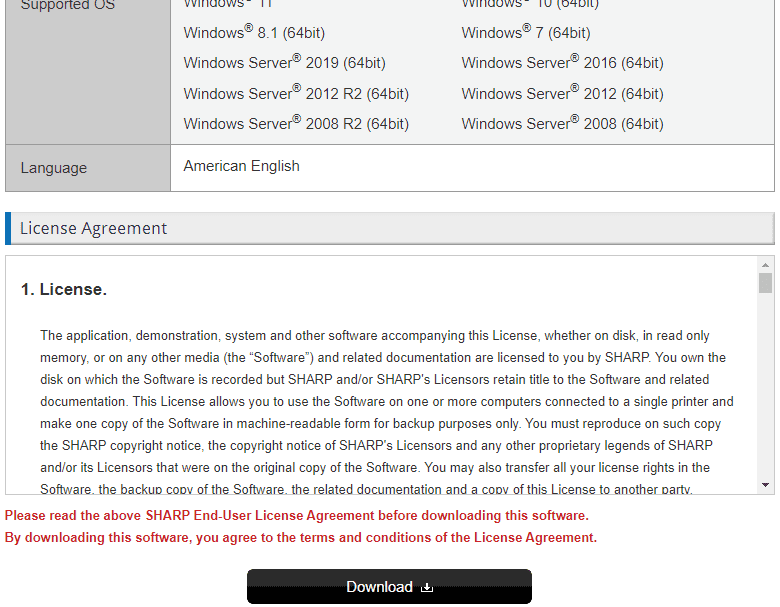Select the American English language value
The width and height of the screenshot is (780, 607).
(241, 166)
